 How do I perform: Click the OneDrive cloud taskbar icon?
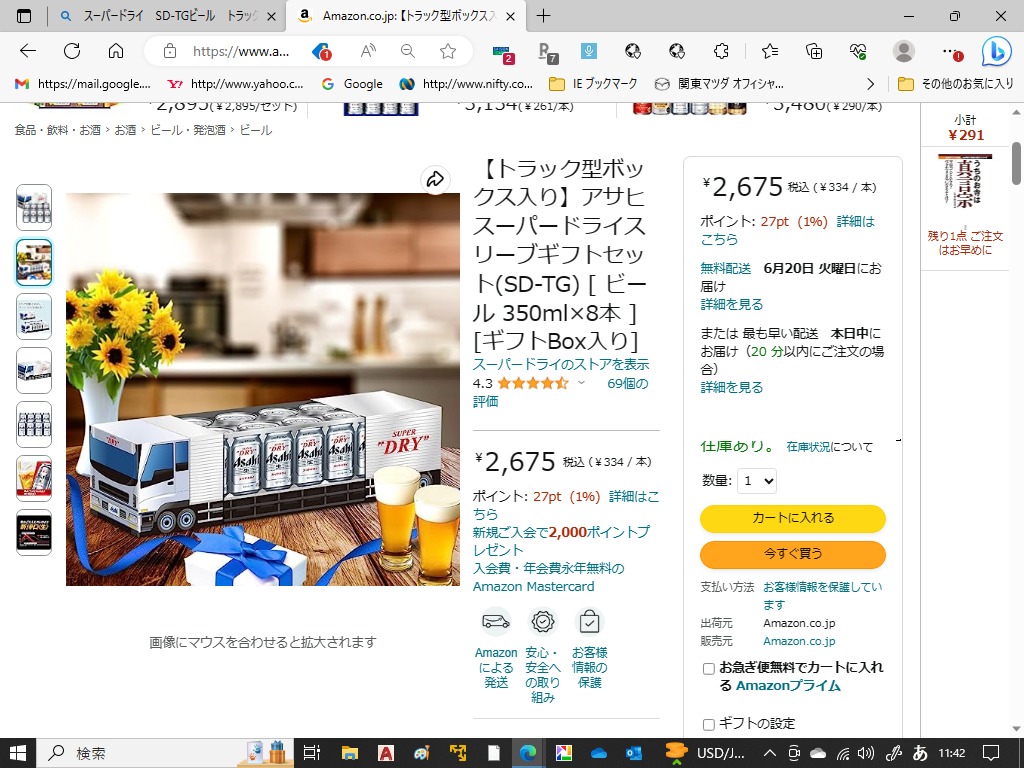pos(598,753)
